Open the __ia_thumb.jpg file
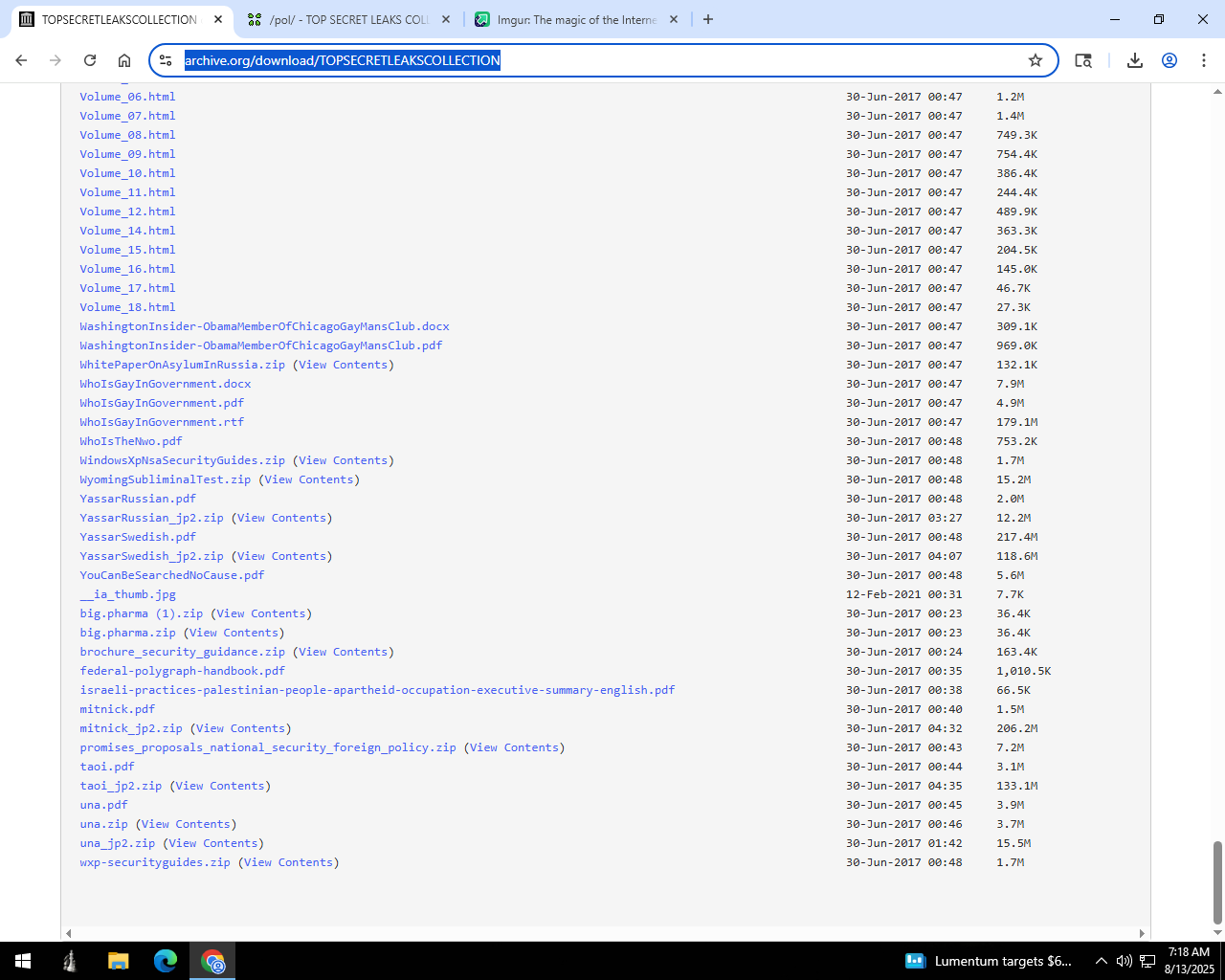 tap(127, 594)
